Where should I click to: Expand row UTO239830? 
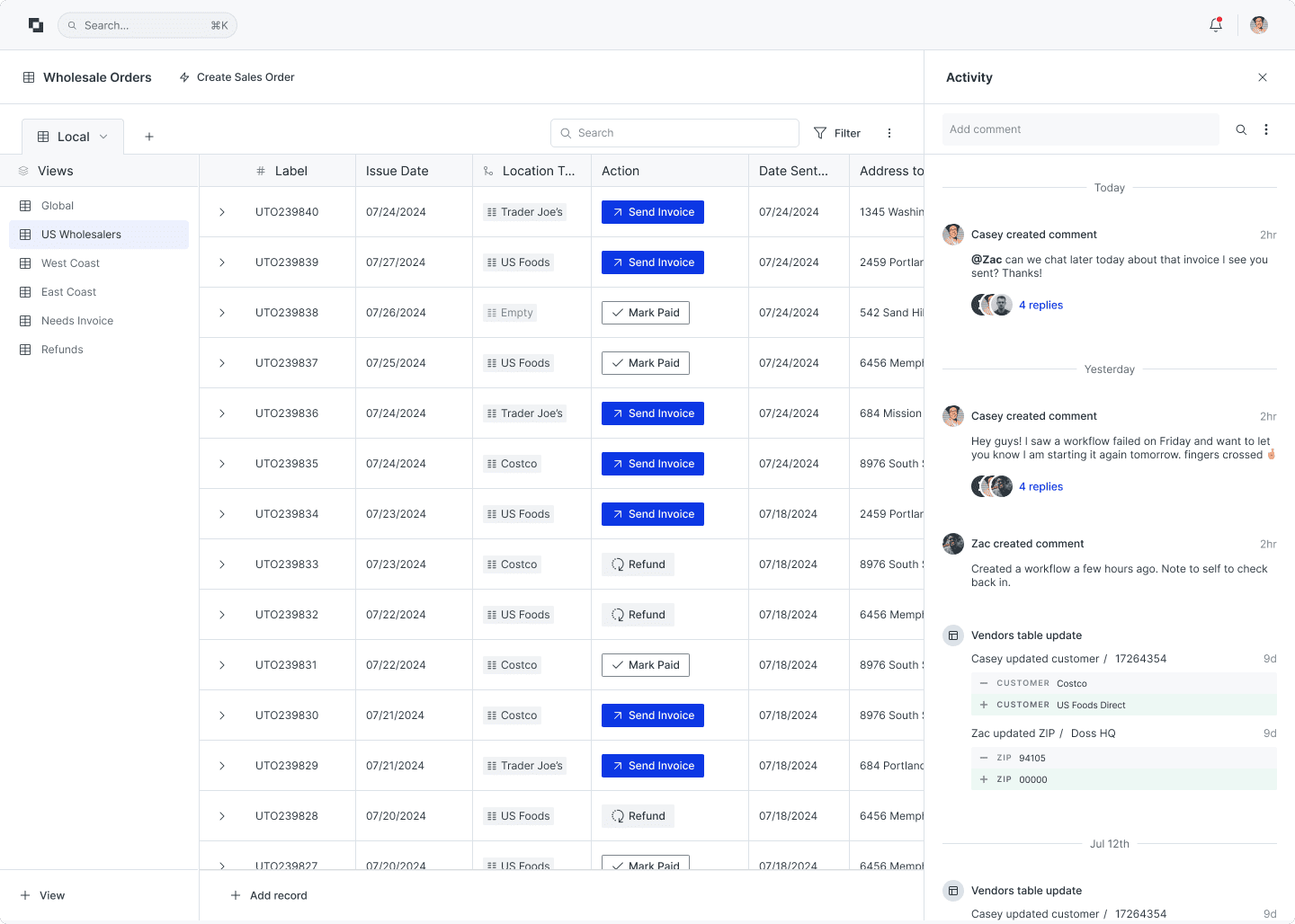coord(222,715)
